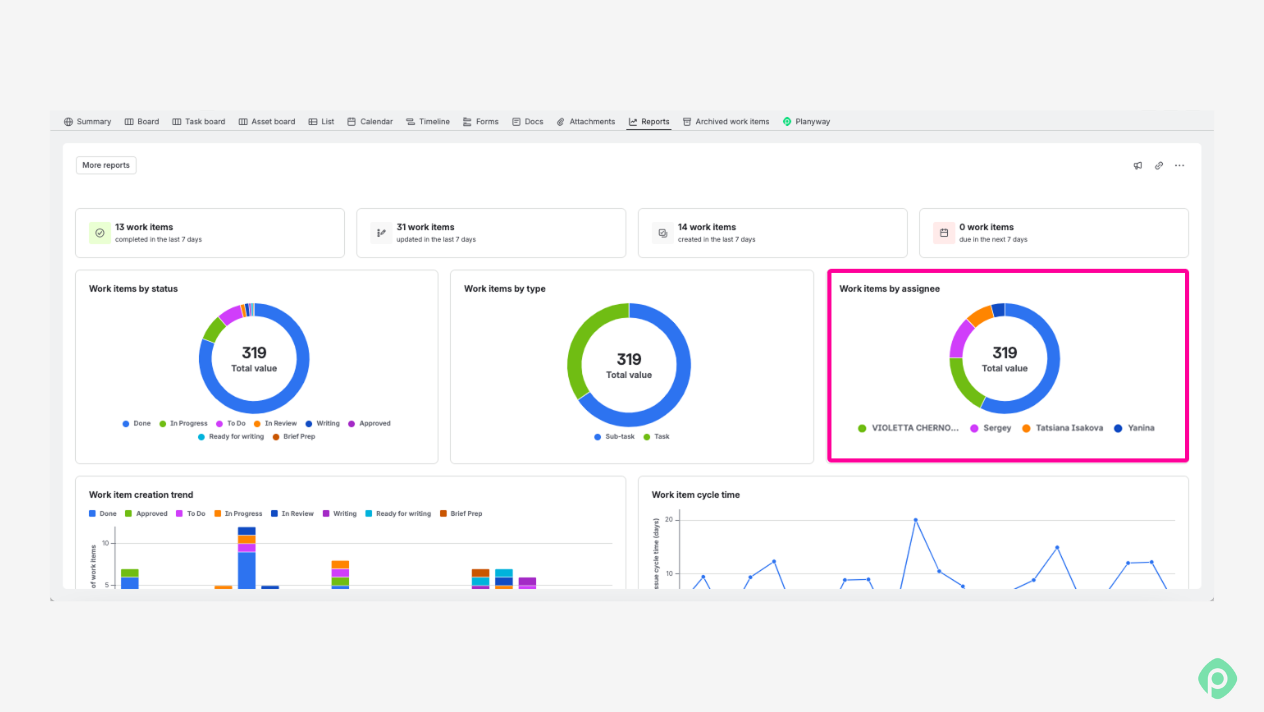
Task: Open the Summary tab
Action: (x=88, y=122)
